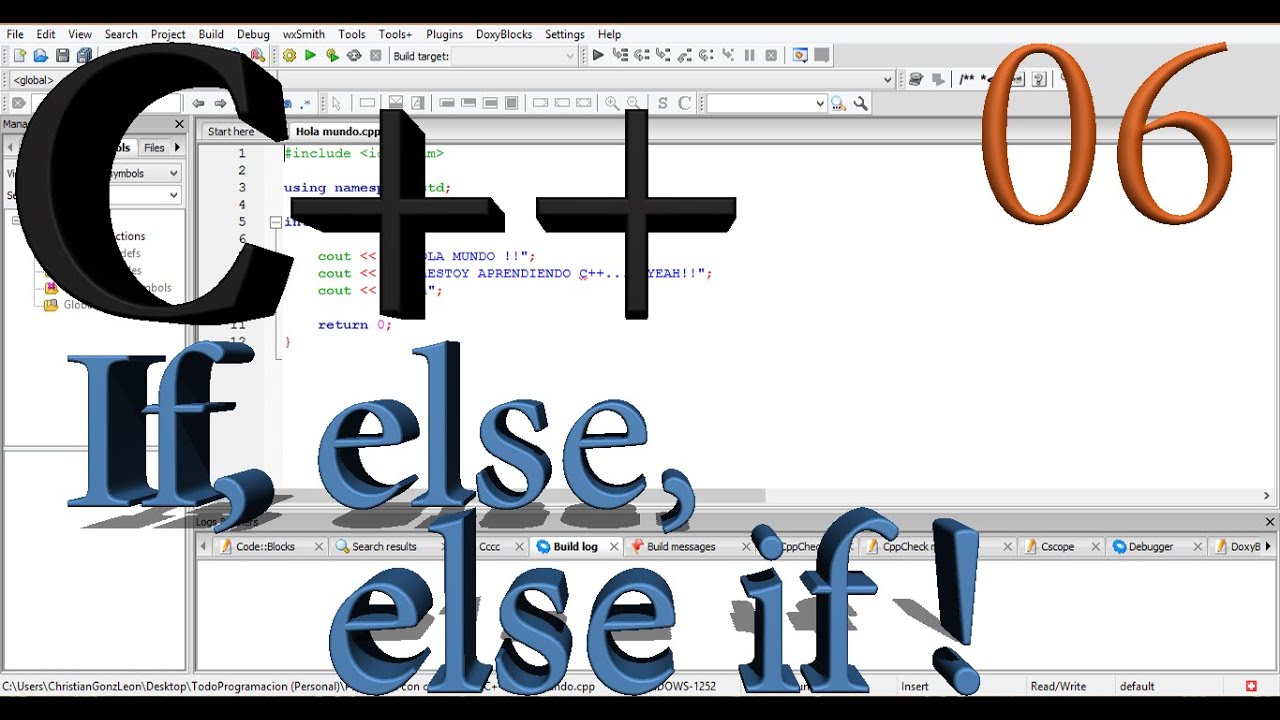
Task: Click the Insert status bar entry
Action: (915, 686)
